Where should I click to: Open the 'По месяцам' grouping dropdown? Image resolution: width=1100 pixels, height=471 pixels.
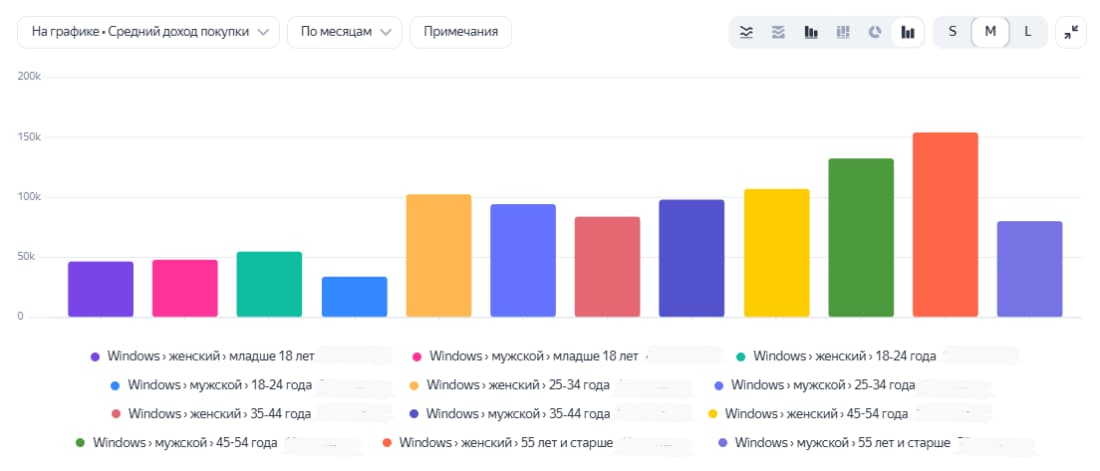[x=344, y=32]
